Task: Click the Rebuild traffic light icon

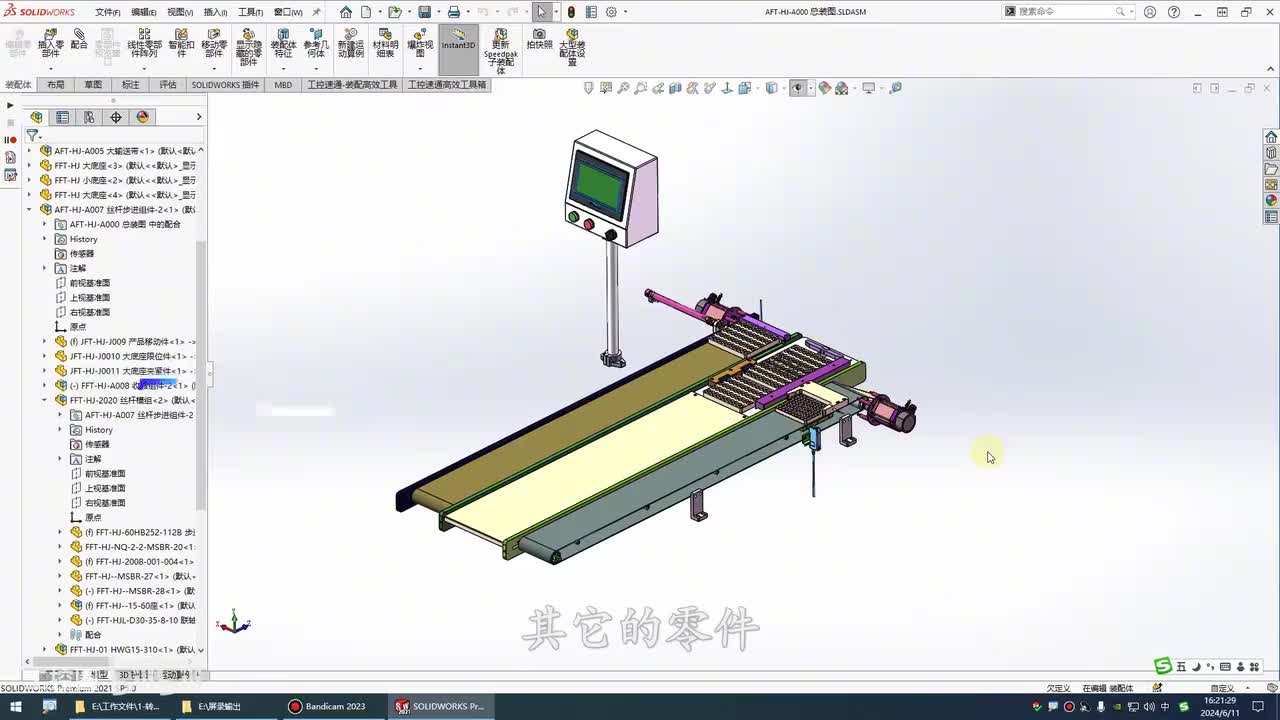Action: coord(571,12)
